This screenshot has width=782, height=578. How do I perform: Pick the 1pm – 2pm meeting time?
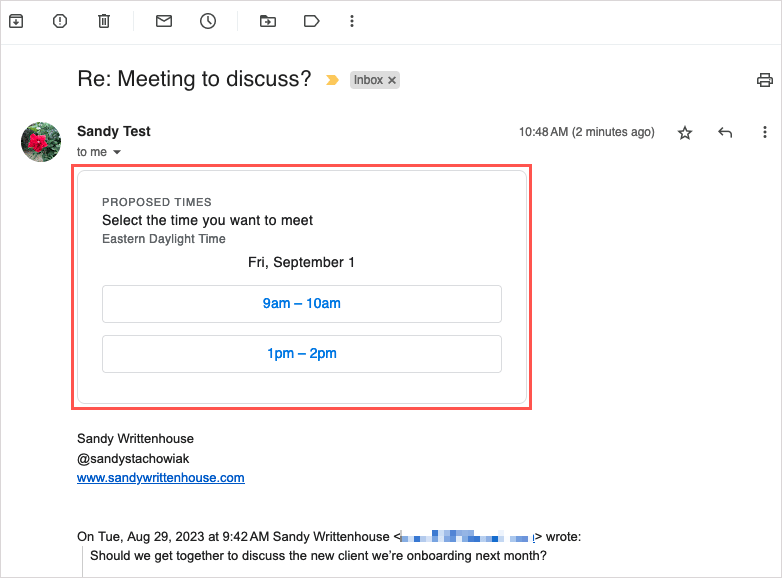pyautogui.click(x=301, y=353)
